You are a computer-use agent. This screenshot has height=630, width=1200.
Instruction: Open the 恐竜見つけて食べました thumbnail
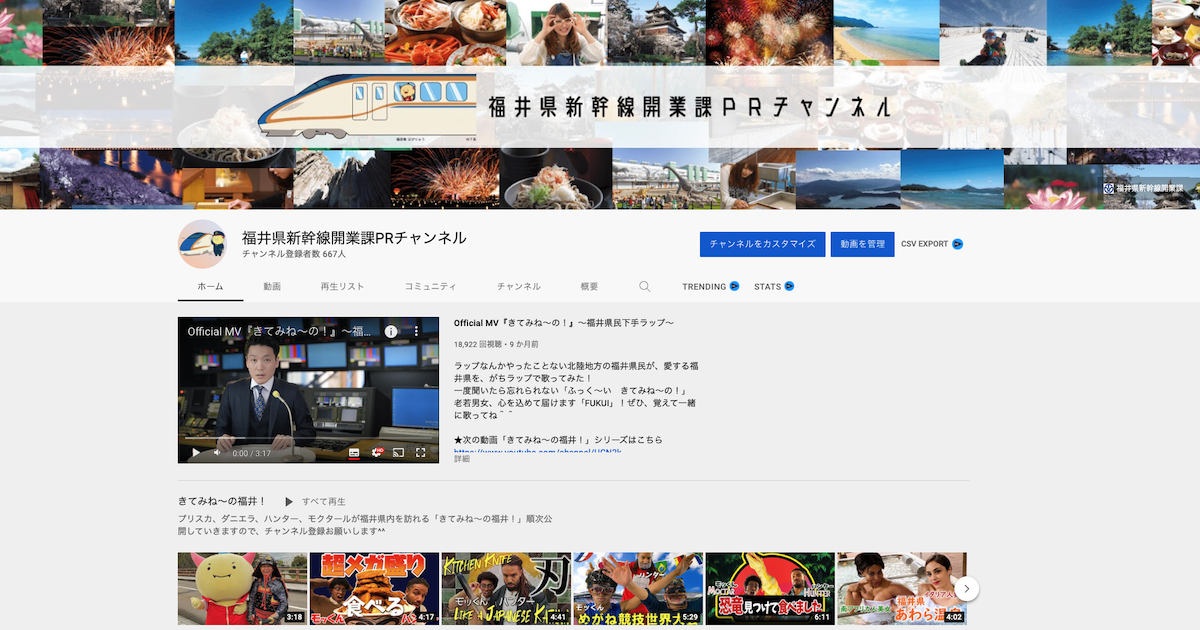(x=770, y=589)
